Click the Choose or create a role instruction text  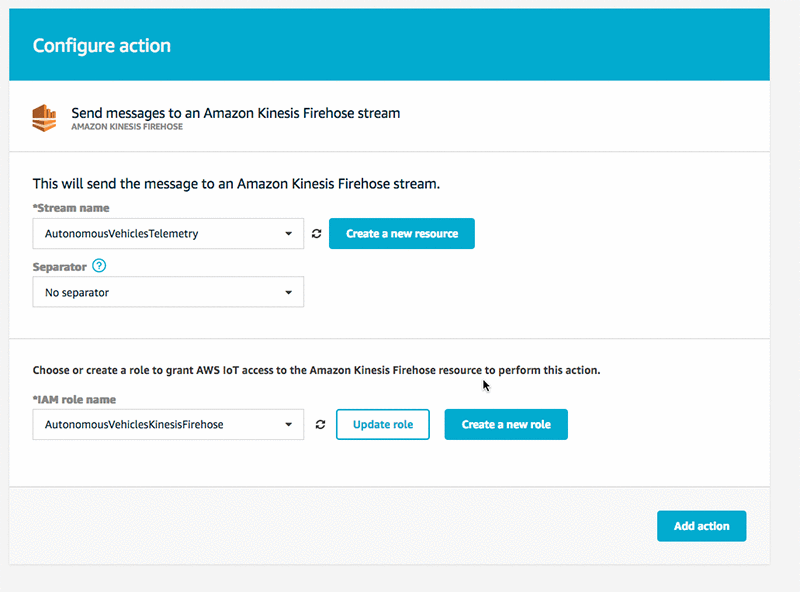point(316,370)
